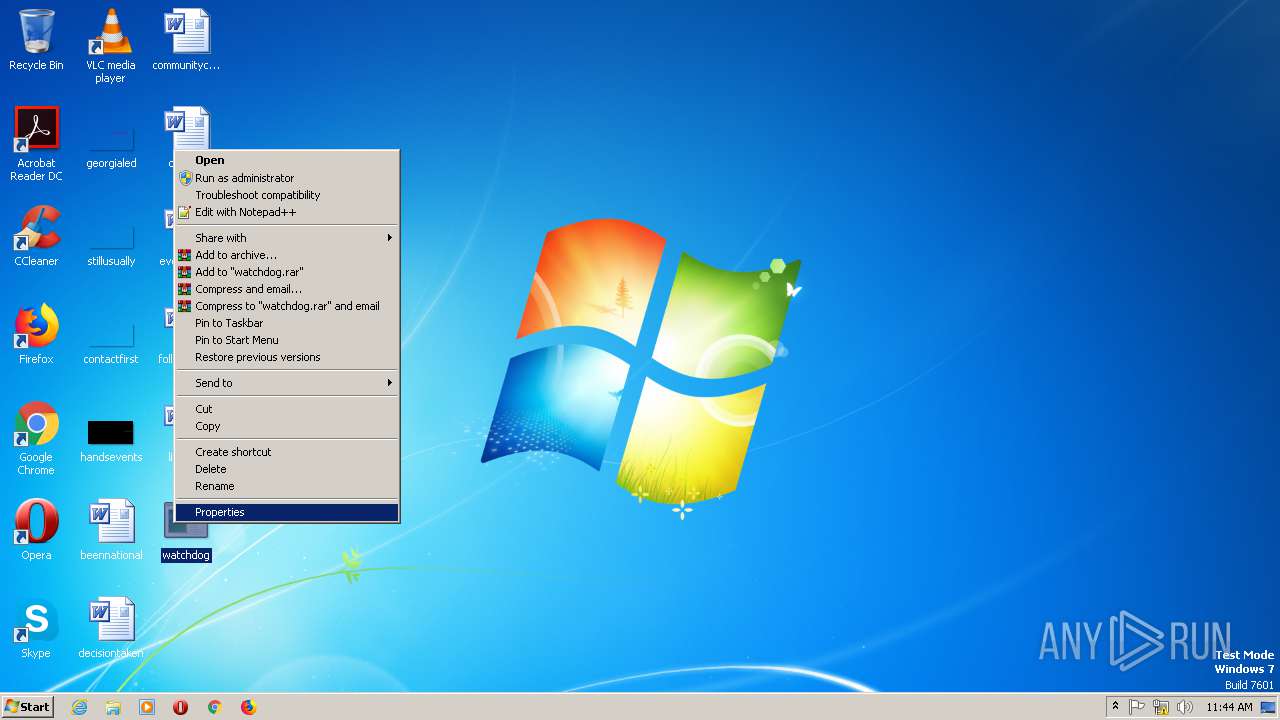Choose Edit with Notepad++
Image resolution: width=1280 pixels, height=720 pixels.
287,212
